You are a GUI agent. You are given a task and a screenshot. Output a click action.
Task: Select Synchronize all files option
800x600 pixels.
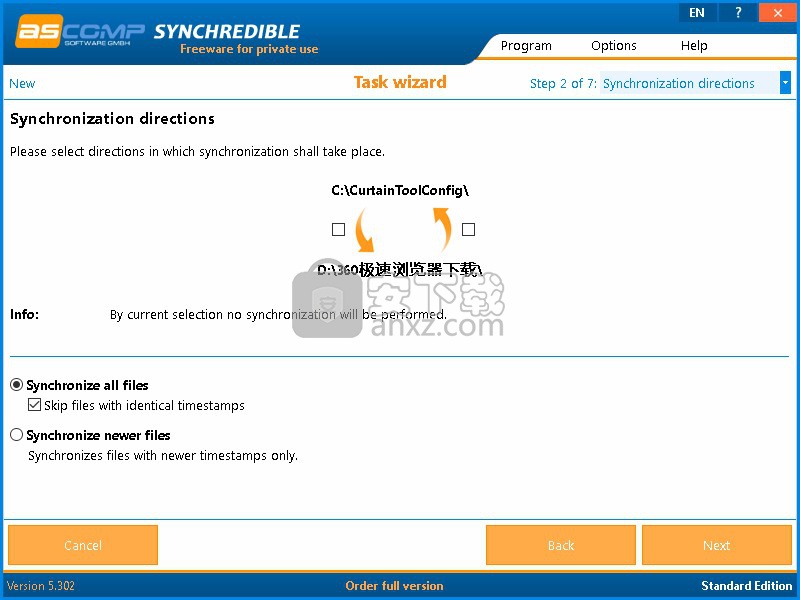(x=80, y=385)
